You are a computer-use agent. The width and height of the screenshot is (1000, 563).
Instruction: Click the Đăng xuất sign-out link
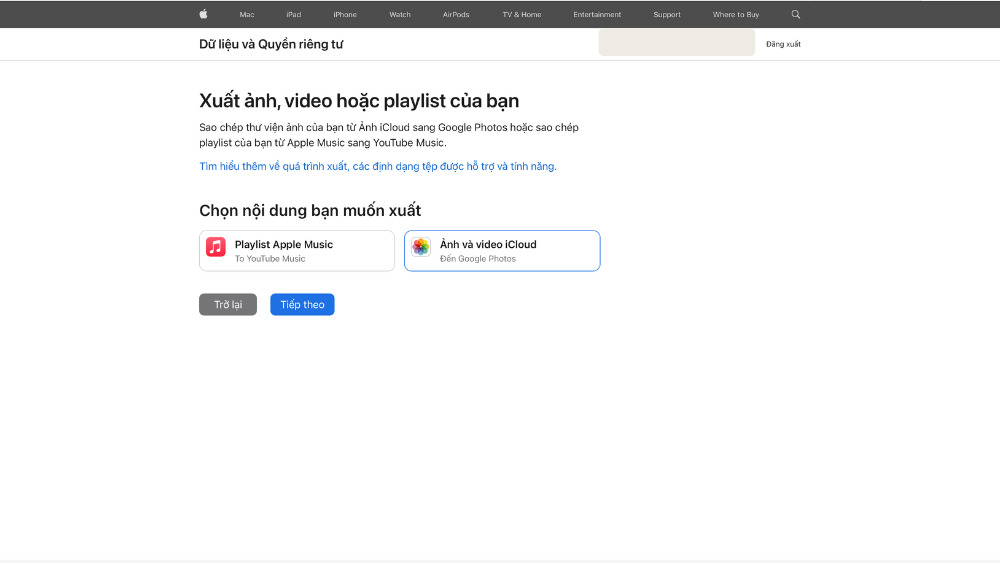tap(783, 44)
